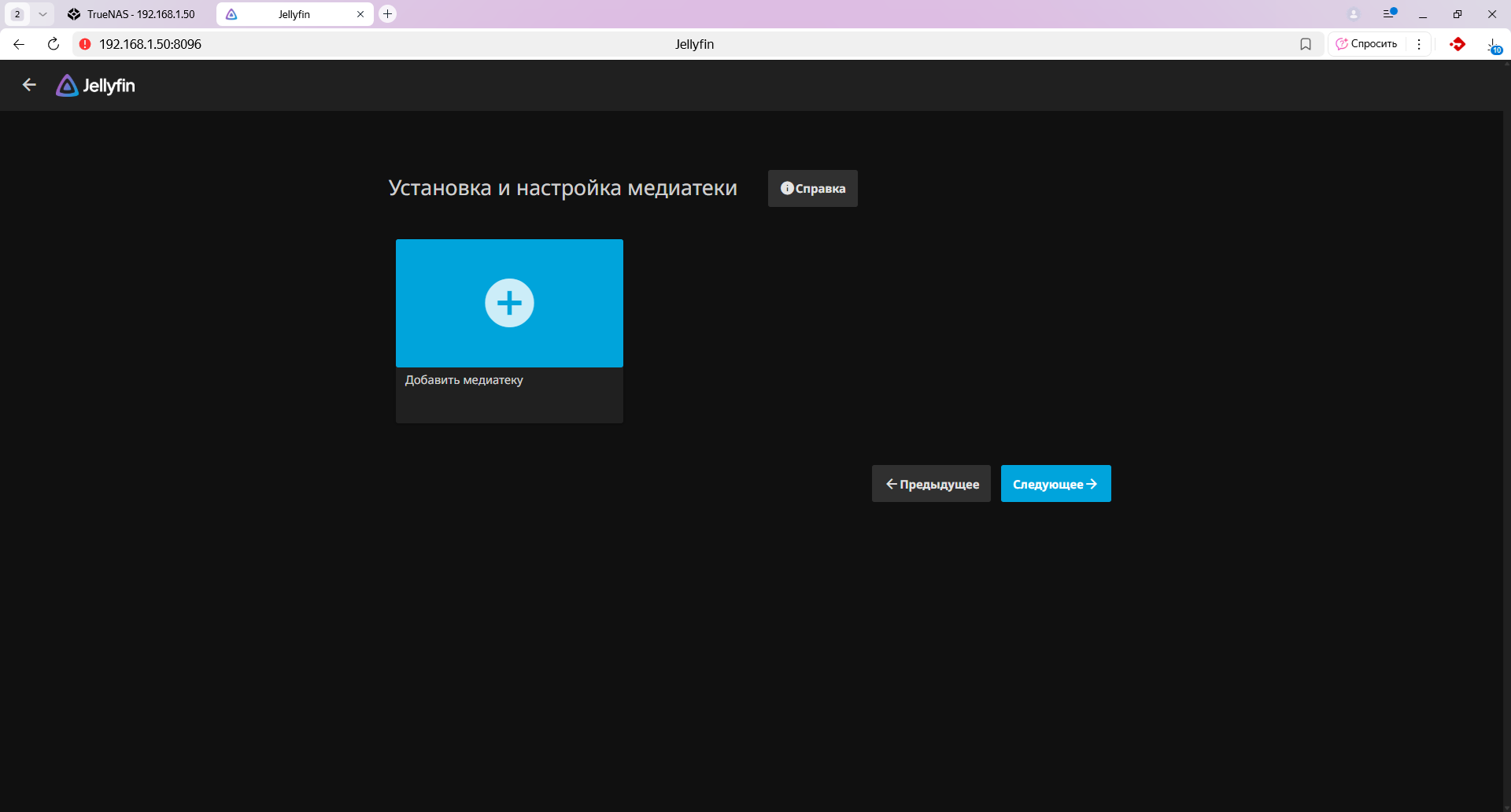Open the Справка help button
The image size is (1511, 812).
pyautogui.click(x=812, y=189)
